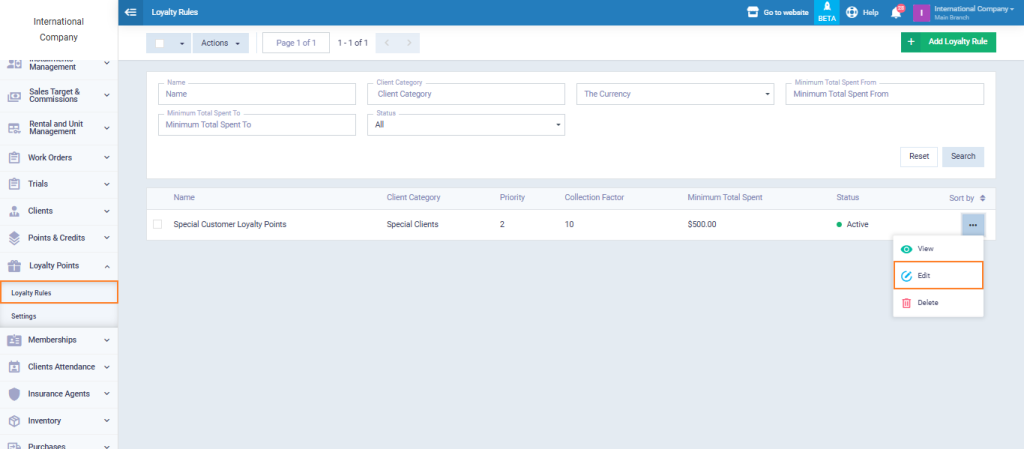Click the Search button

pos(963,157)
